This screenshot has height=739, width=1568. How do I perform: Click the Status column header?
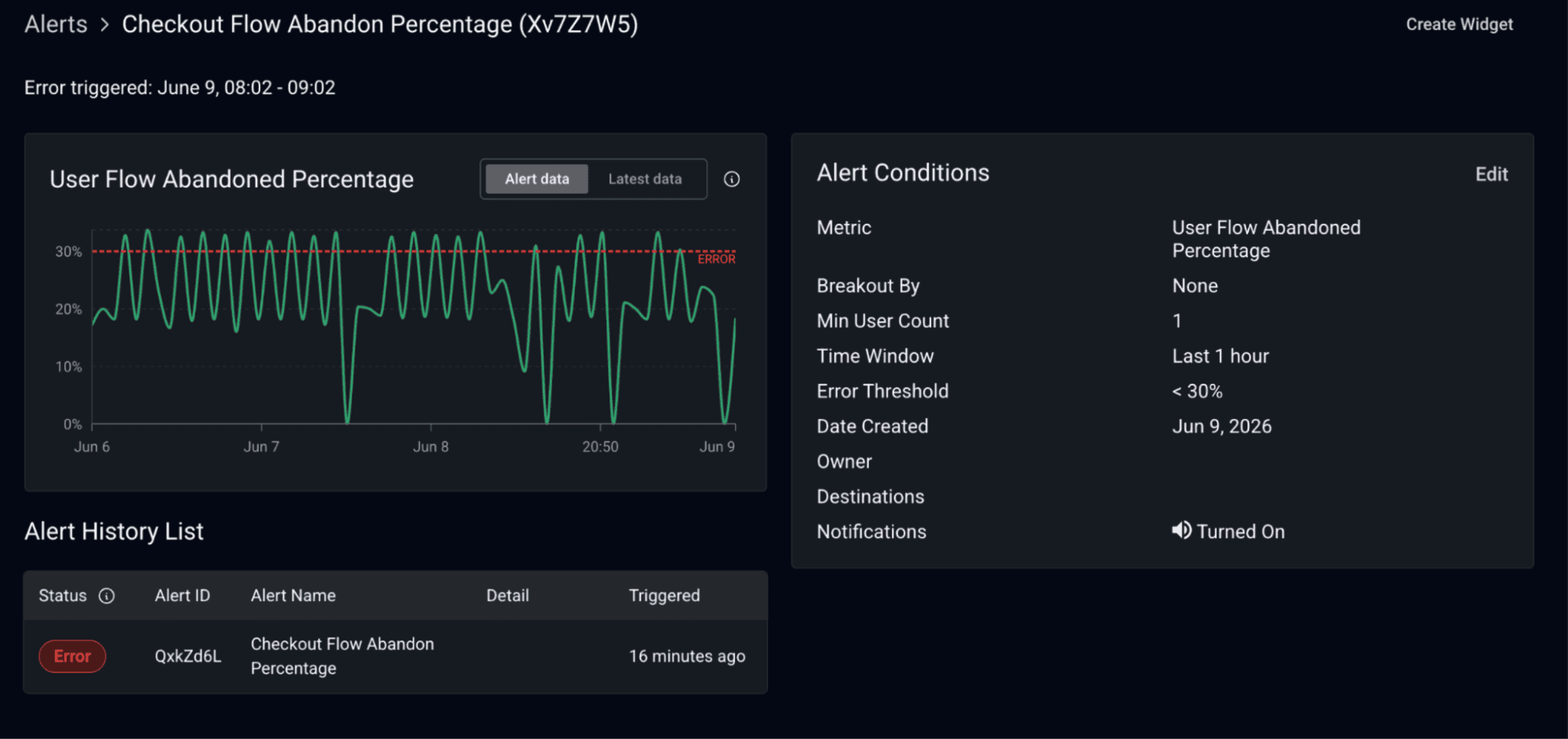(63, 596)
